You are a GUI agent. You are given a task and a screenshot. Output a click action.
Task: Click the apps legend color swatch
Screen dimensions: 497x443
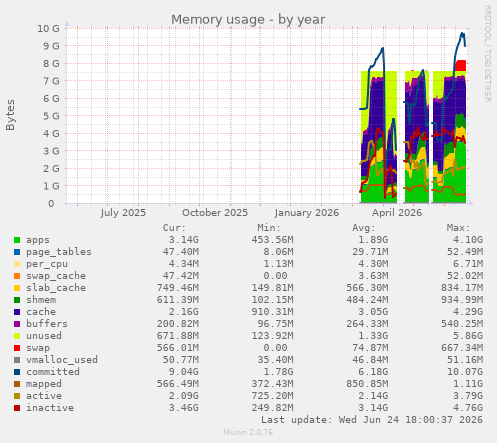tap(17, 240)
